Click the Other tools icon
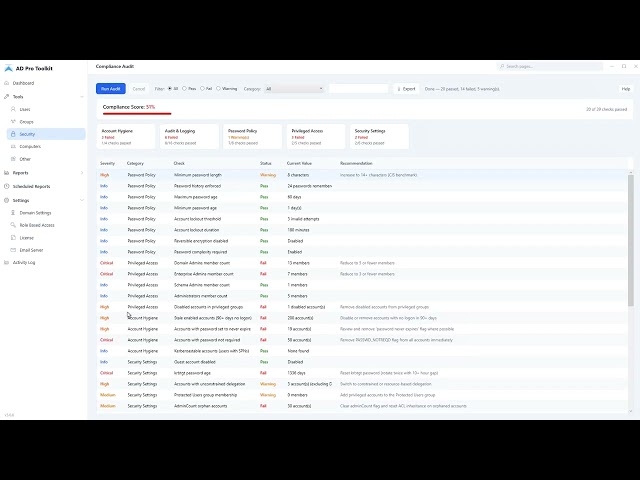 13,159
